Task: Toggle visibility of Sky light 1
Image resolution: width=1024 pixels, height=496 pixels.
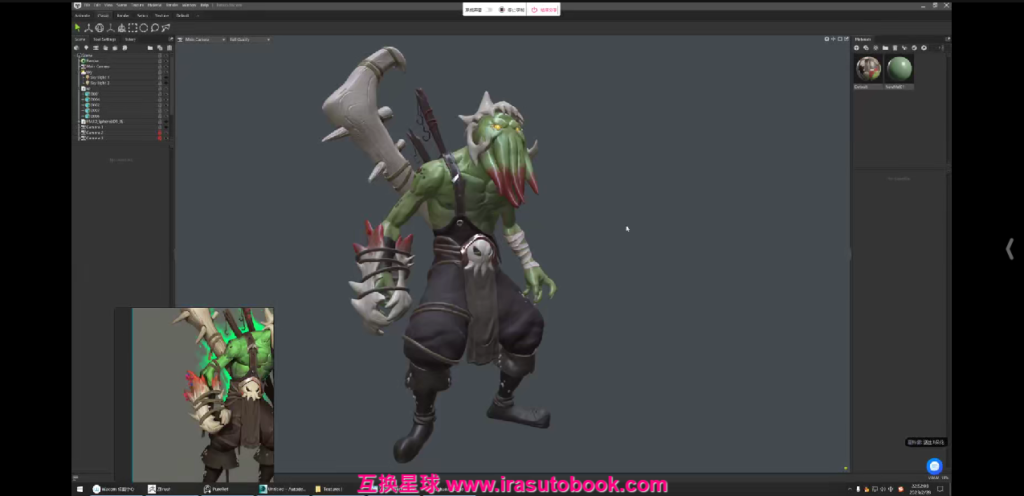Action: (x=166, y=78)
